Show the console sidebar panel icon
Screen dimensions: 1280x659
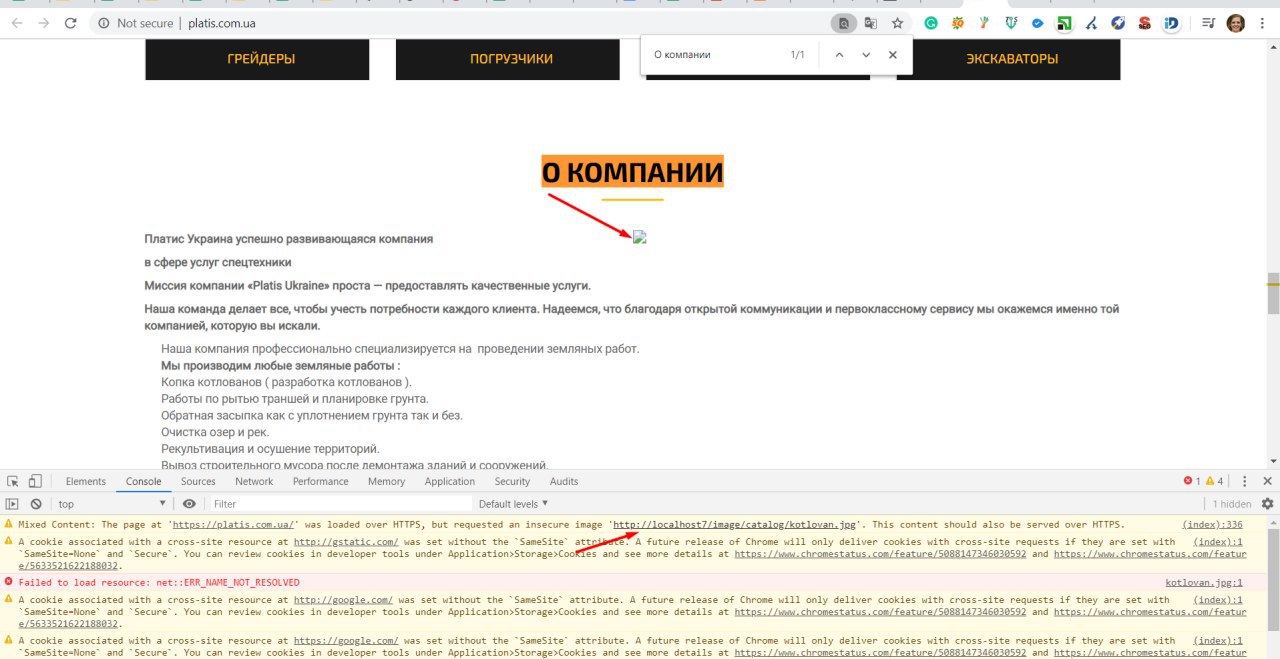click(12, 504)
